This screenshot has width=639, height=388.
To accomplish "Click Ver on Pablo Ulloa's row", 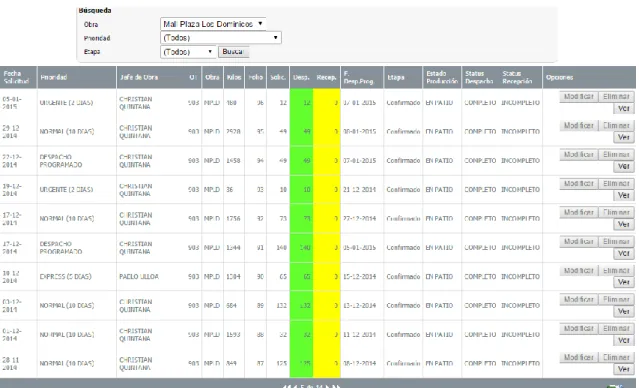I will click(x=624, y=282).
